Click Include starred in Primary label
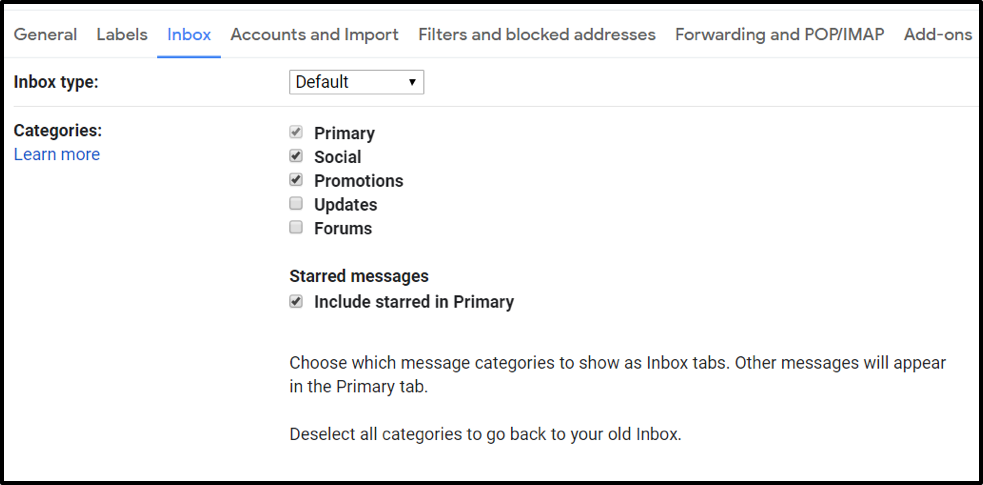 pos(413,302)
